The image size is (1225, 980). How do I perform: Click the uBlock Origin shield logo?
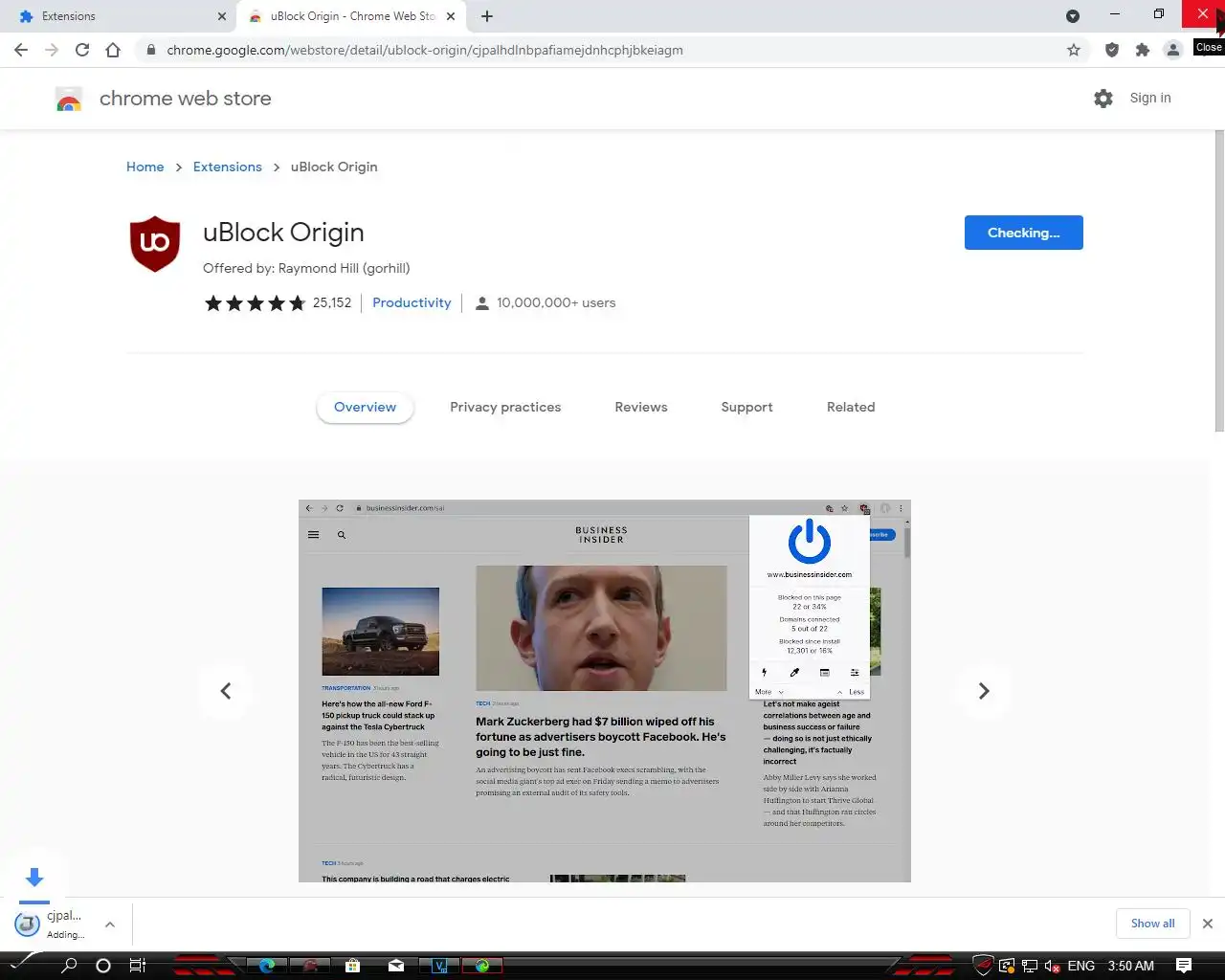pos(155,243)
